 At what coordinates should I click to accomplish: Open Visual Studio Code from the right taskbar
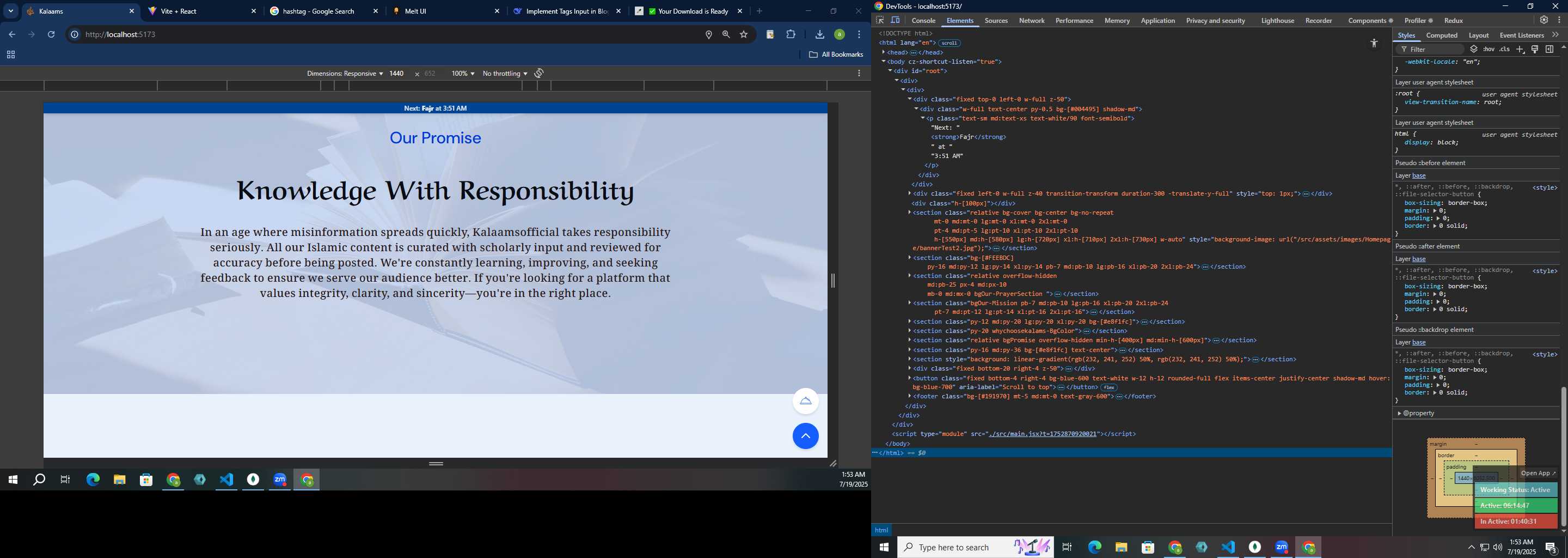pos(1228,547)
